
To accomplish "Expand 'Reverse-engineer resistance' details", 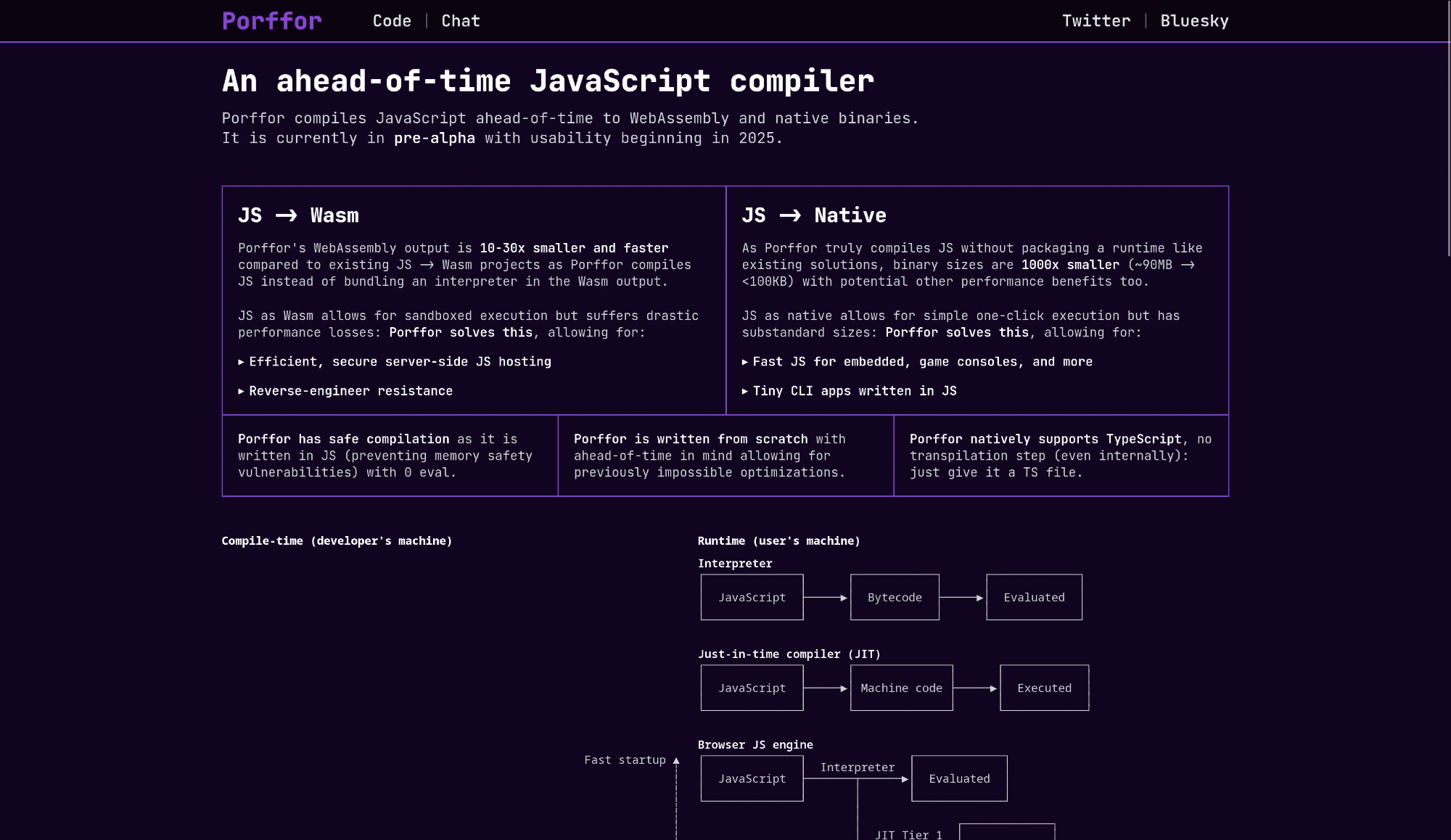I will coord(345,391).
